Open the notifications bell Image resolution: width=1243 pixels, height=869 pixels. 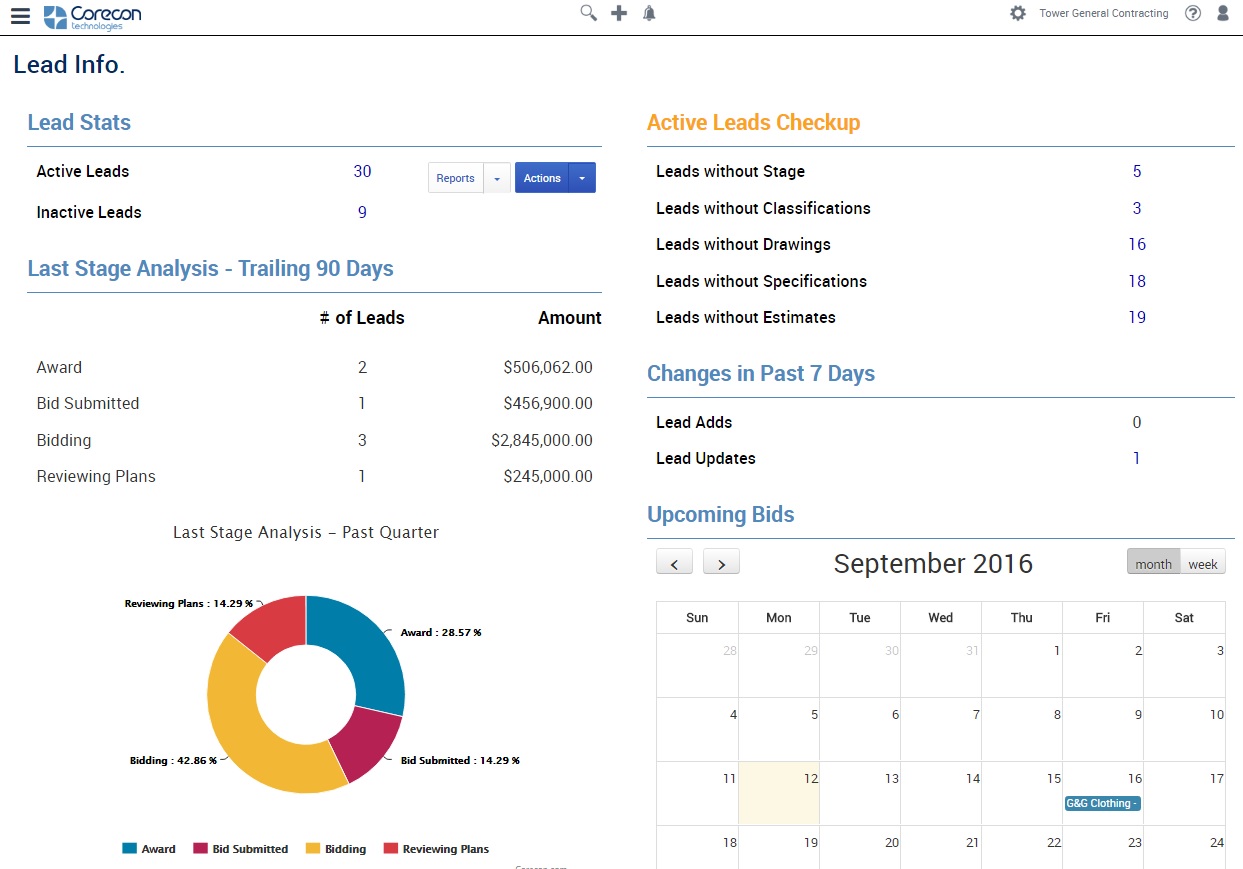pyautogui.click(x=649, y=13)
